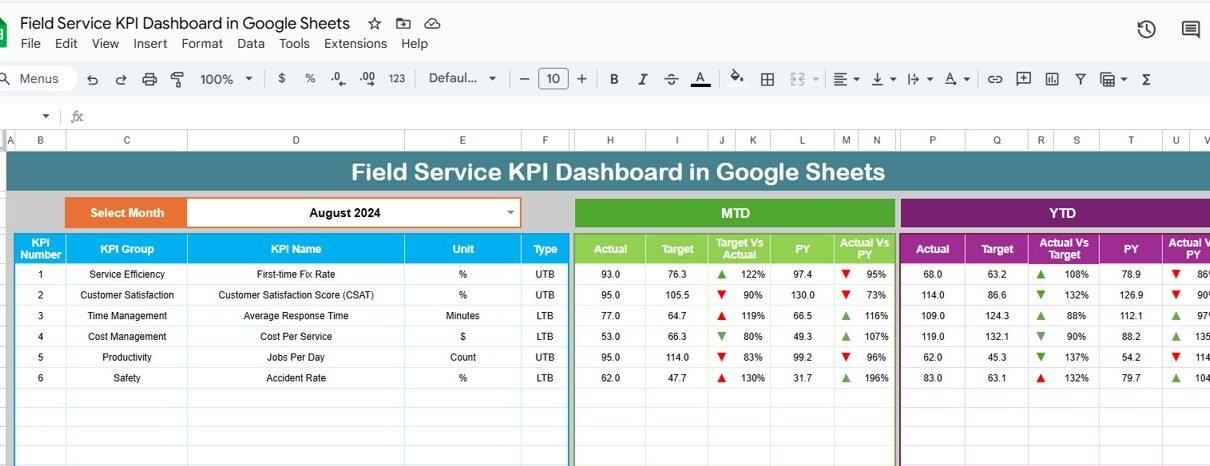Click the Create a filter funnel
Viewport: 1210px width, 466px height.
(x=1079, y=79)
